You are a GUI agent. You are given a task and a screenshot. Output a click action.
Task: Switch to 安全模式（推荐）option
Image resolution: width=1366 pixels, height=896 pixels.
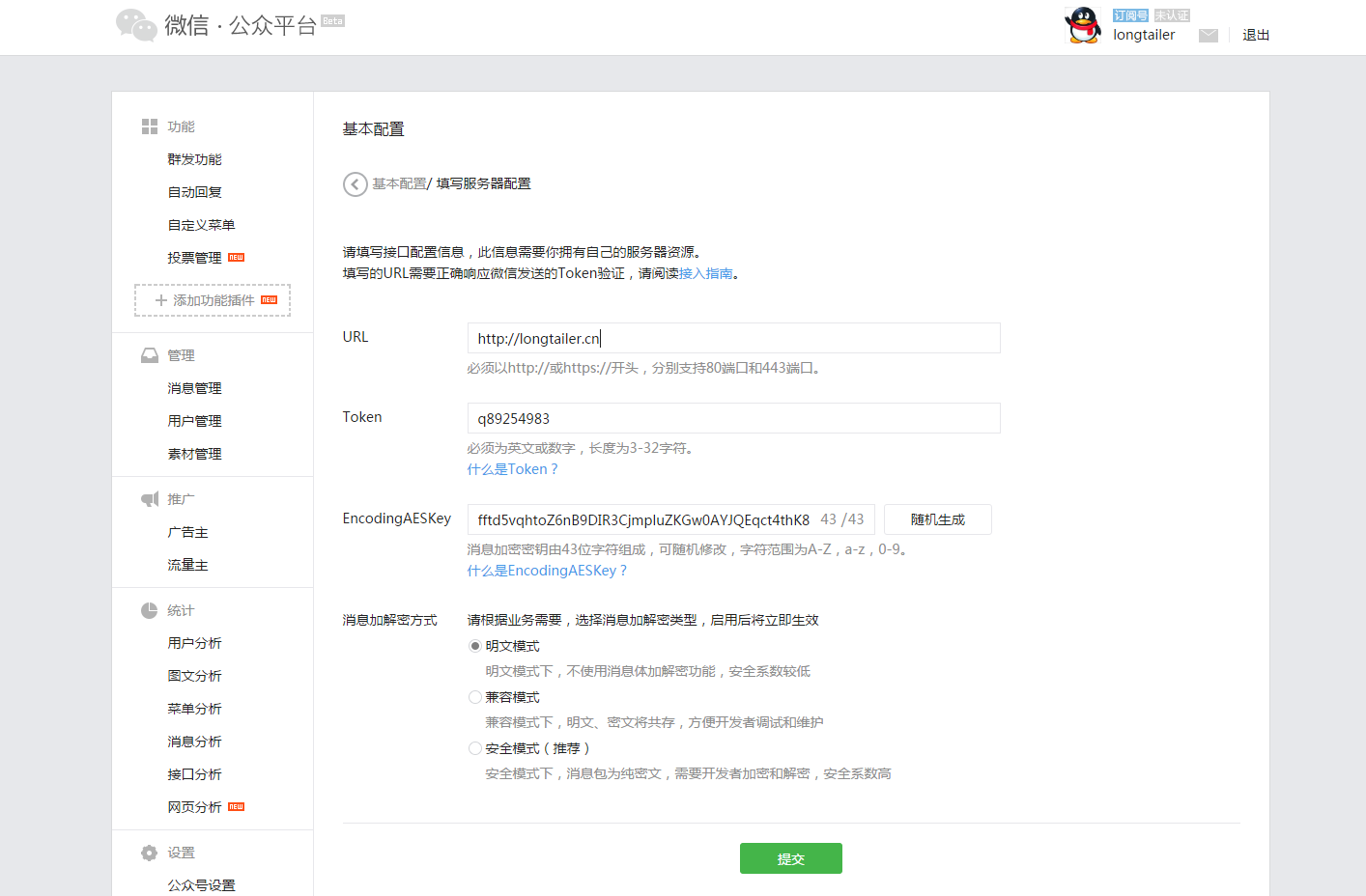(474, 747)
